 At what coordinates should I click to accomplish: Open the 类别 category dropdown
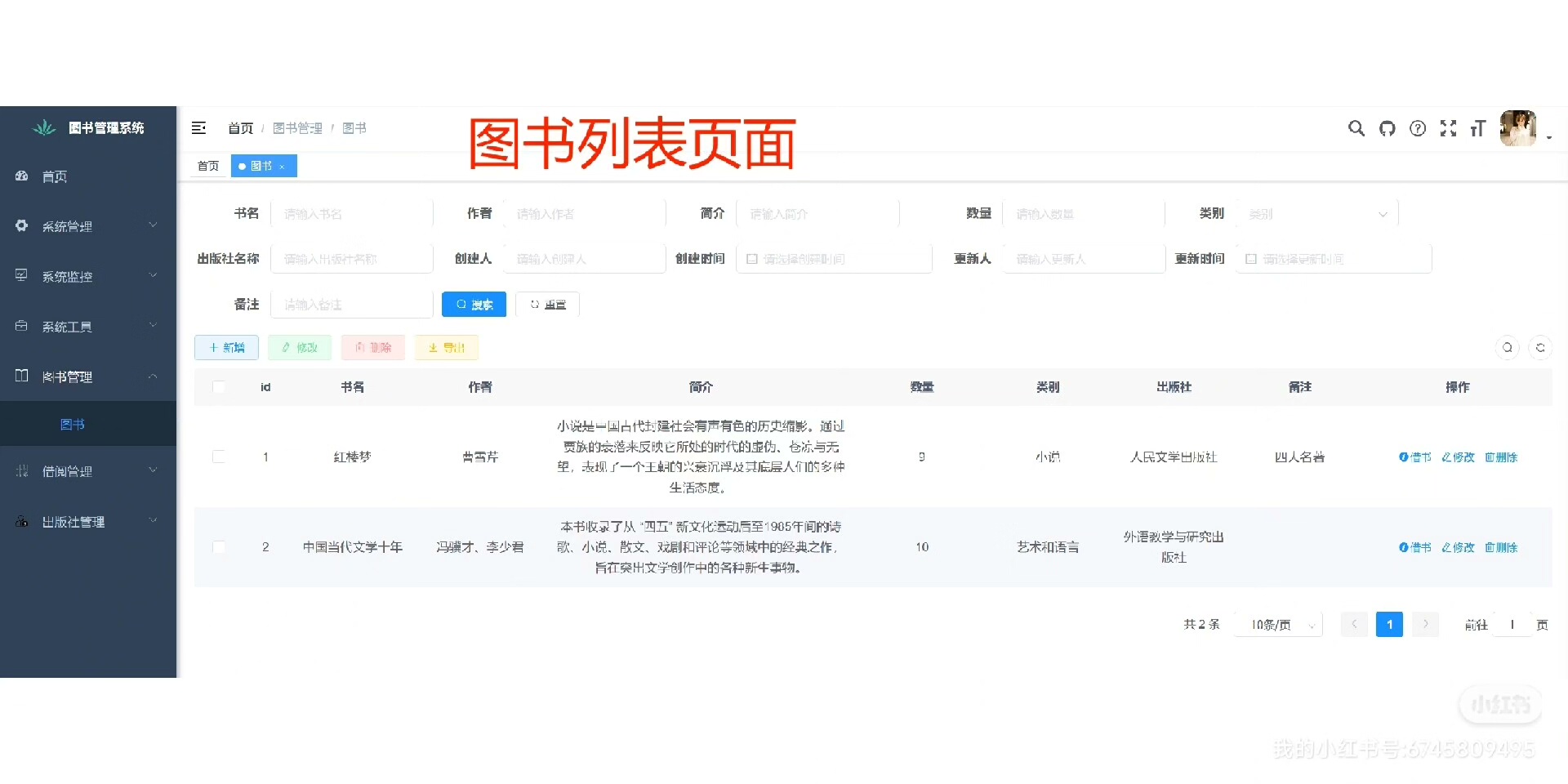(1317, 214)
